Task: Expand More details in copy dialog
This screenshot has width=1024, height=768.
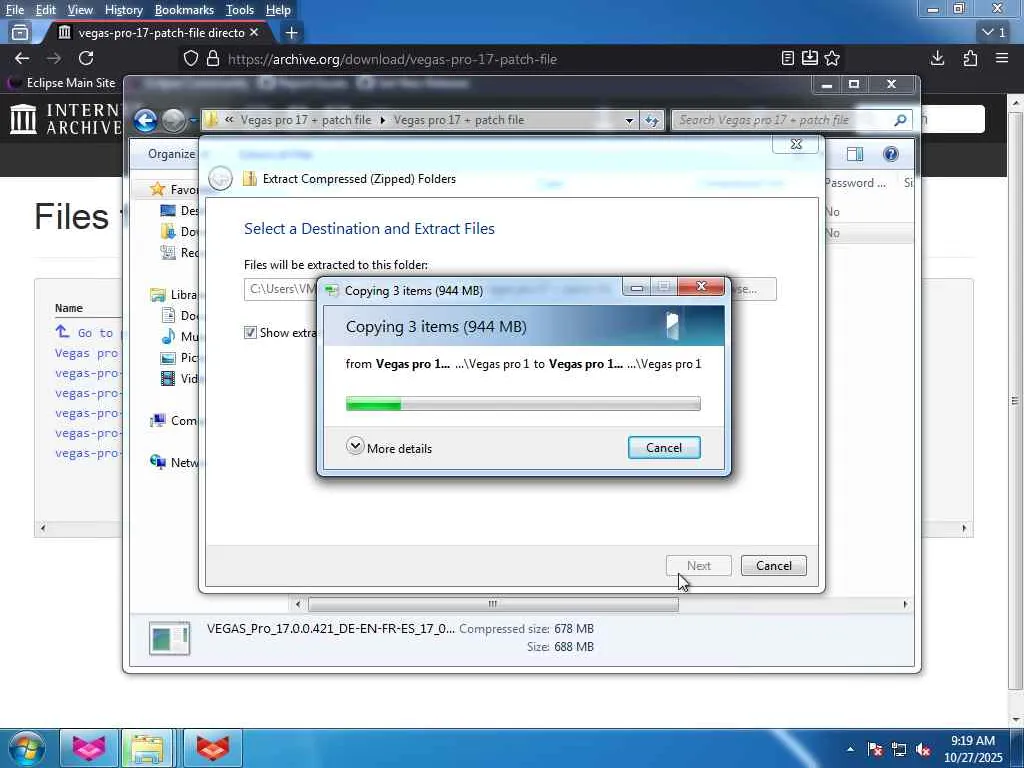Action: [x=389, y=447]
